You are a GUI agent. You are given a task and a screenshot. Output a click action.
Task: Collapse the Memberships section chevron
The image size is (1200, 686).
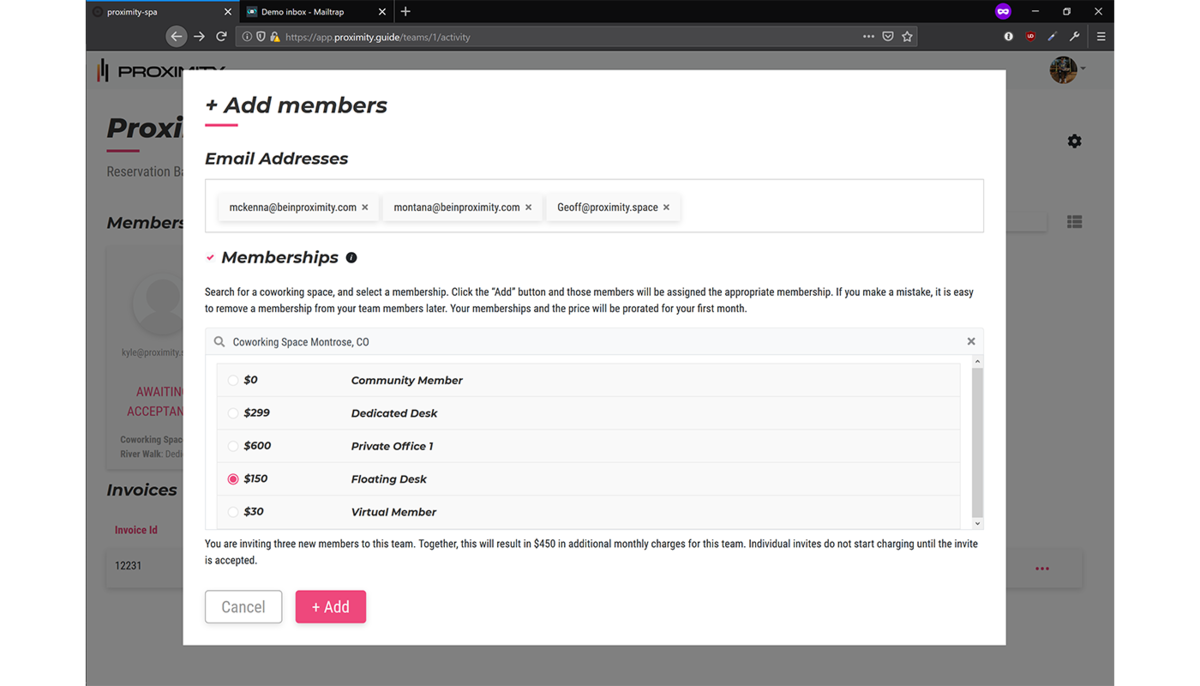point(210,258)
